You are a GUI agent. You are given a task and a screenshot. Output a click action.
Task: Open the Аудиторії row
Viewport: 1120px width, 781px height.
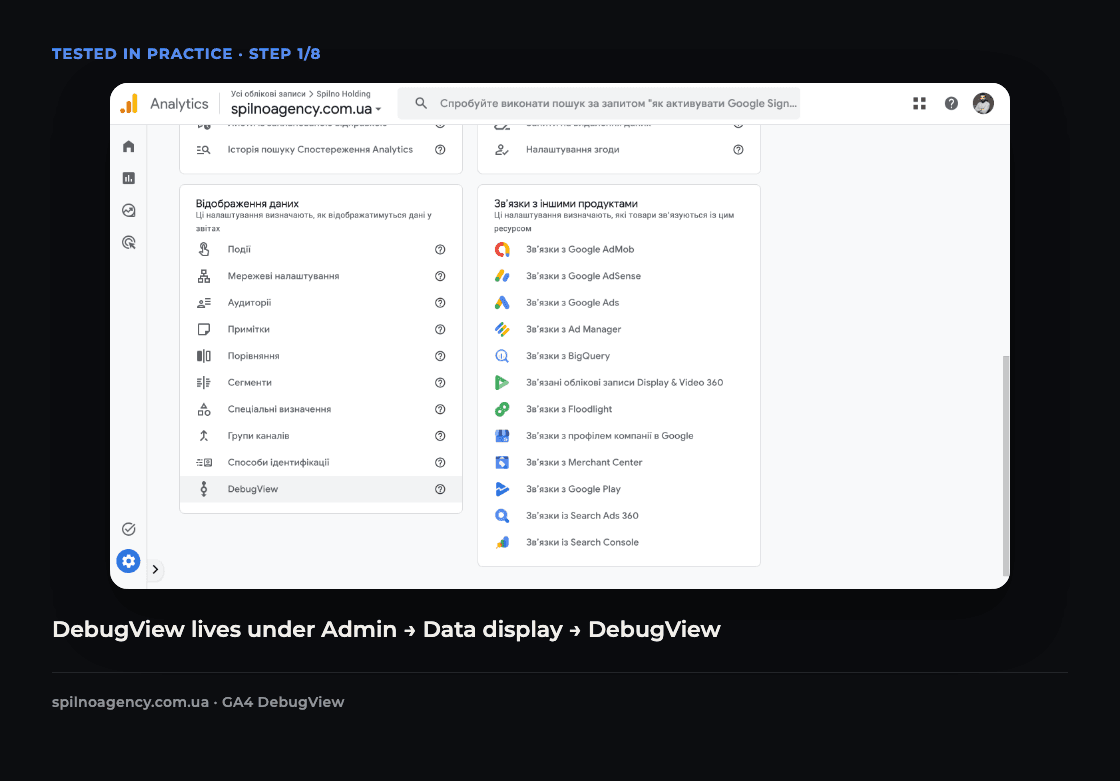(x=321, y=302)
